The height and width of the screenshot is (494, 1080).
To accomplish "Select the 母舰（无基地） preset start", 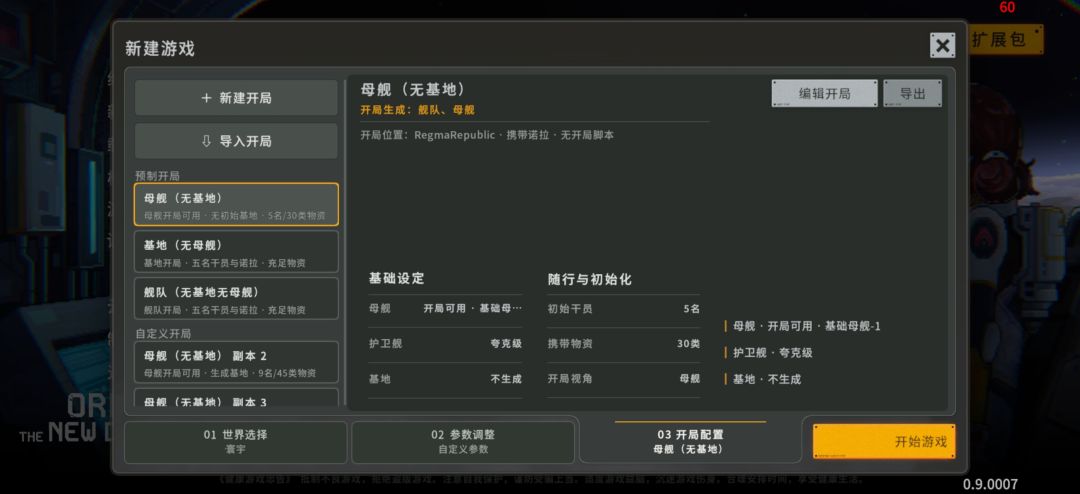I will pos(236,205).
